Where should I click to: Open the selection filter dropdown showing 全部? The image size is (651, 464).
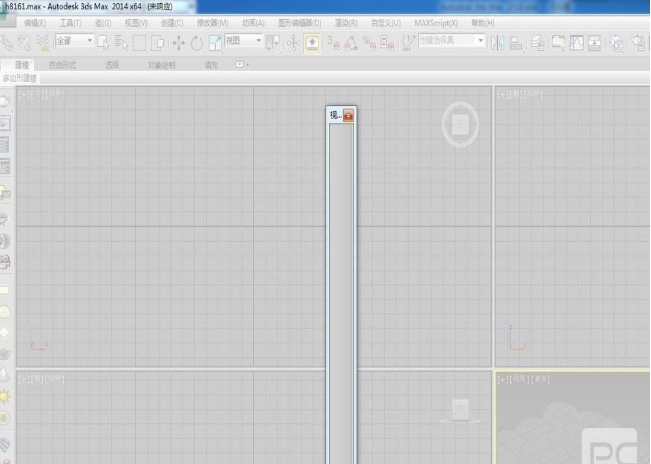(74, 41)
